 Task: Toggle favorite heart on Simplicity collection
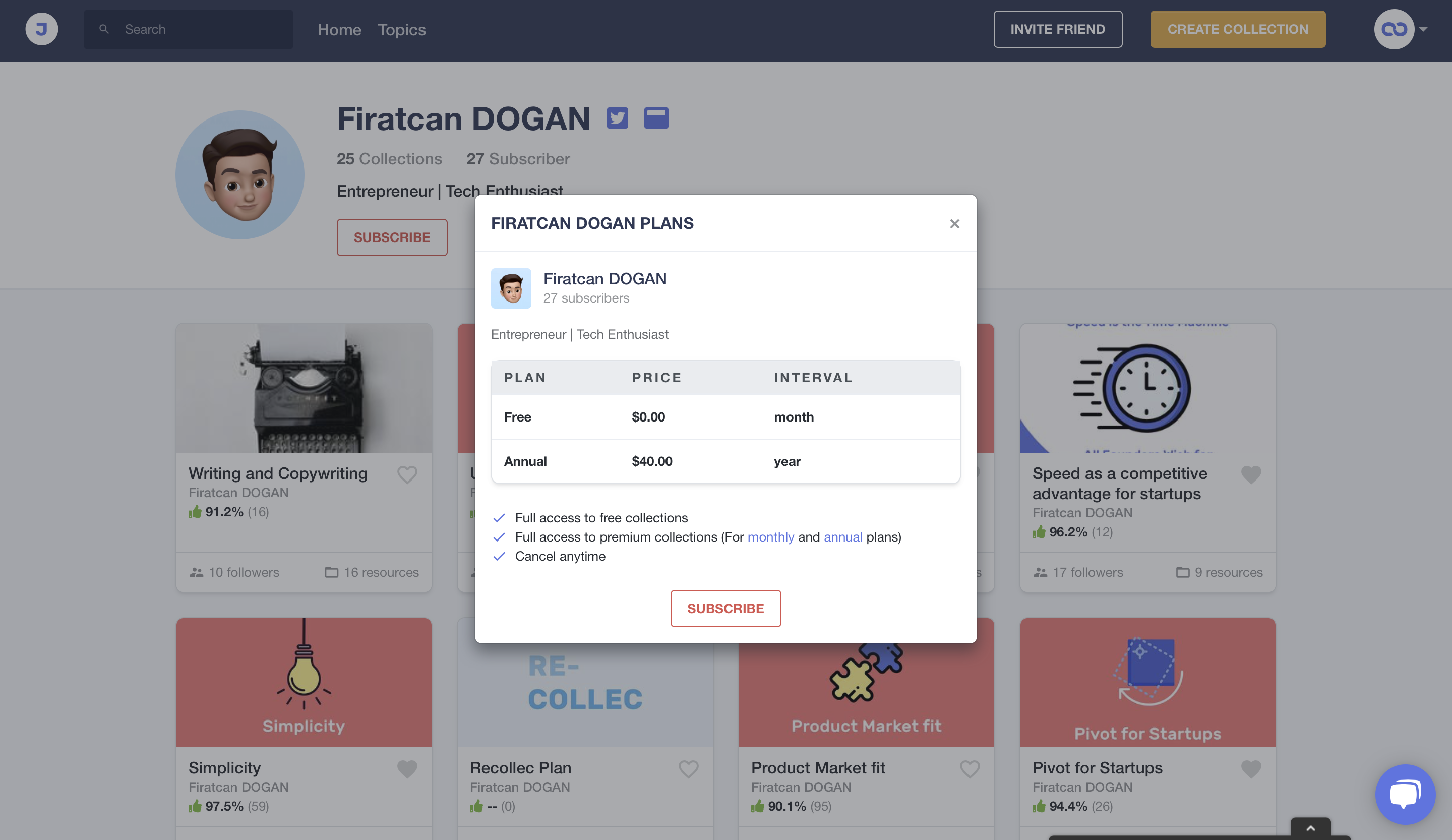pyautogui.click(x=407, y=768)
